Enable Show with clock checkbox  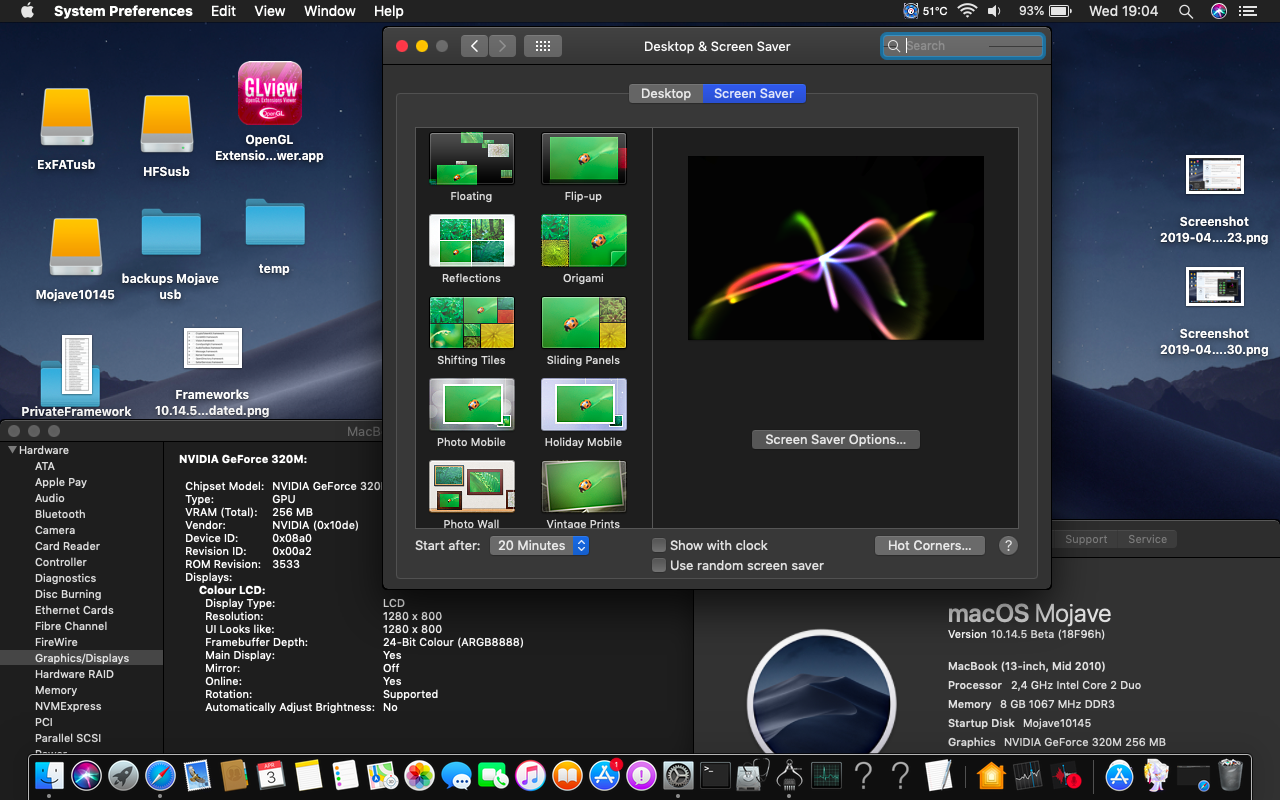click(659, 545)
